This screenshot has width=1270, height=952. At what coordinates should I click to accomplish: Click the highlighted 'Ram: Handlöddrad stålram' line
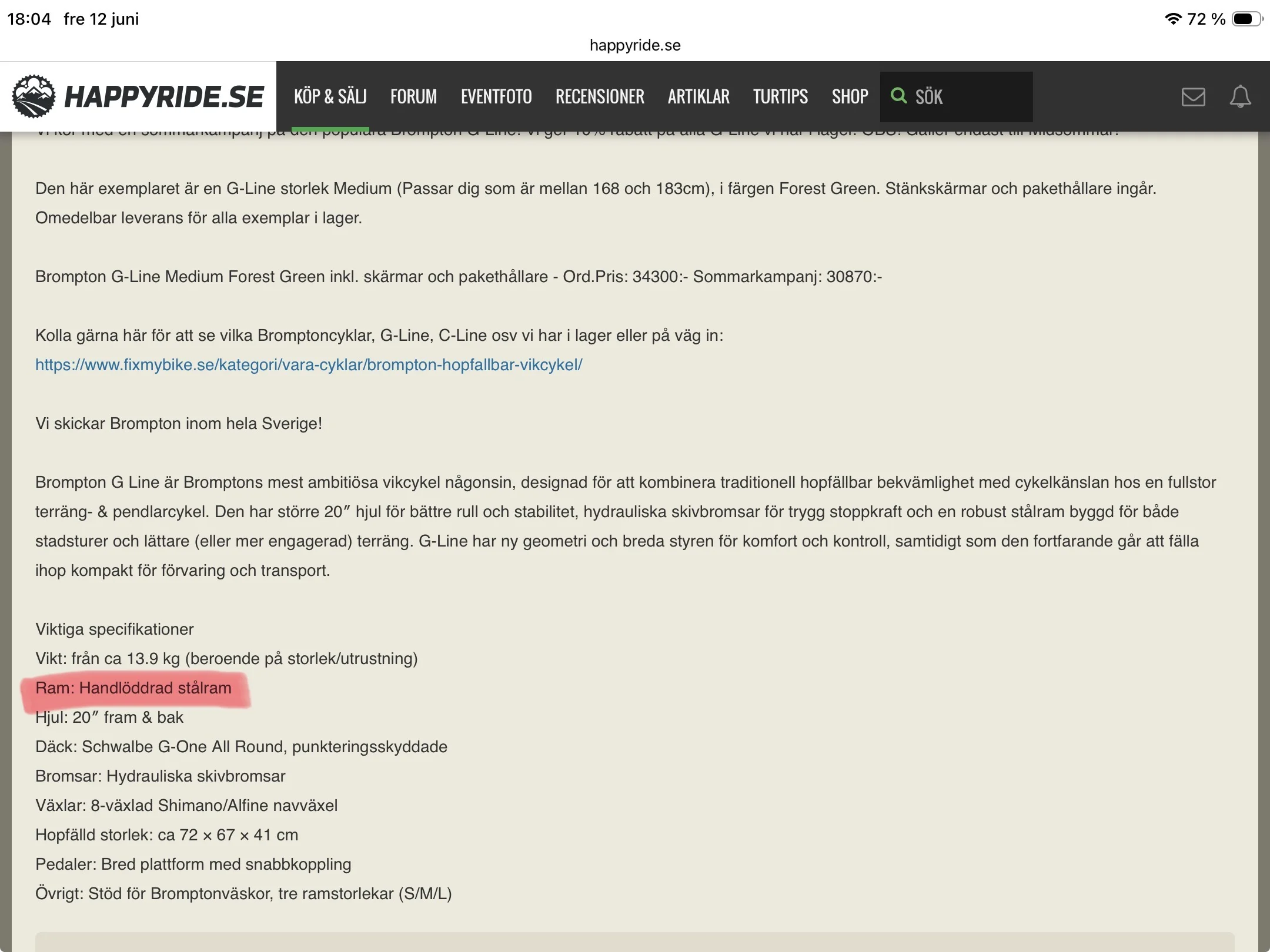click(x=133, y=688)
